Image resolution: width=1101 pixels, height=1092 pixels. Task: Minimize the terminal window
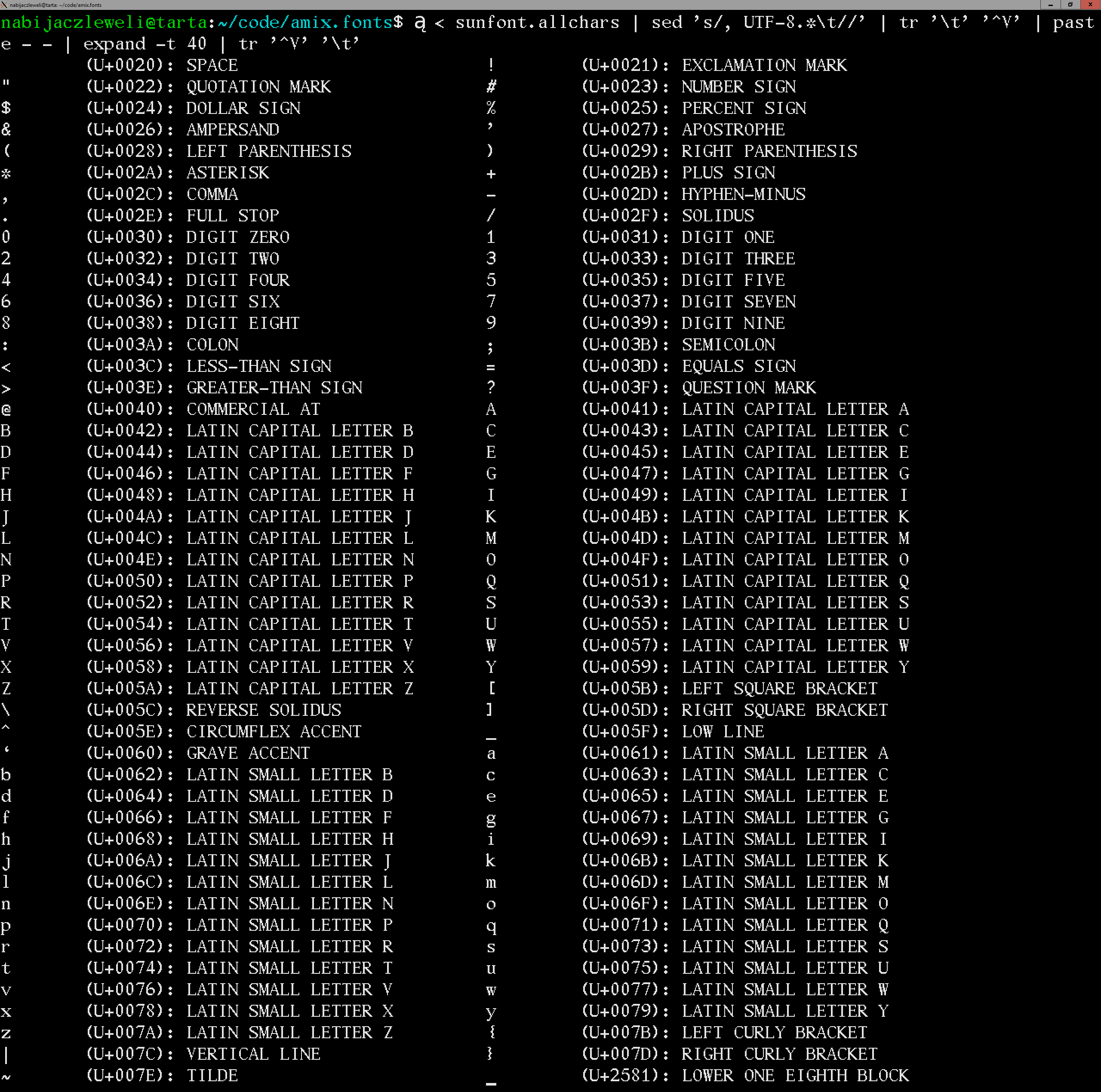(1050, 5)
